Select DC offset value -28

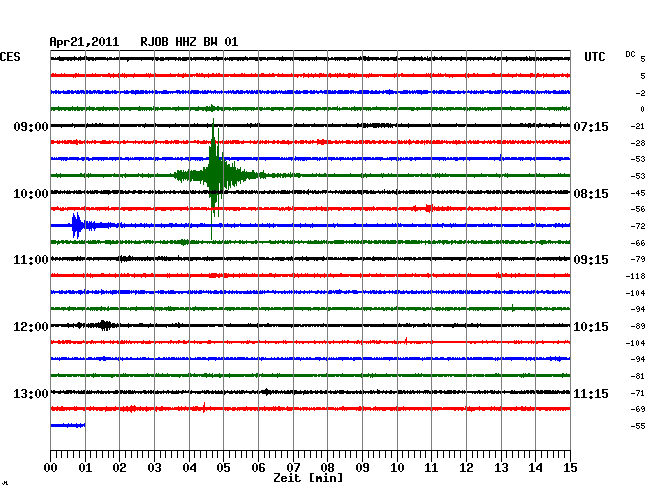tap(638, 143)
